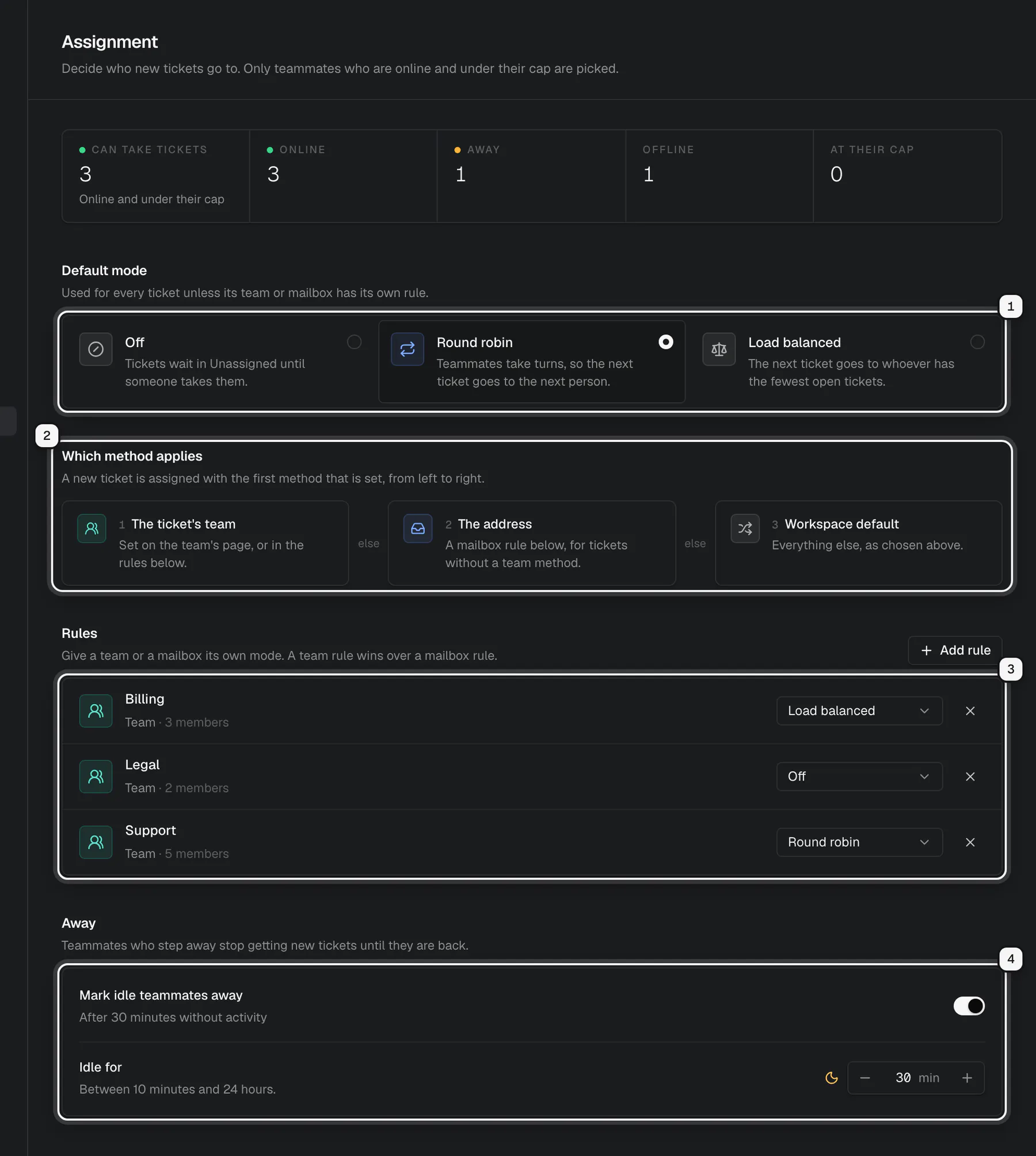
Task: Open Support mode dropdown showing Round robin
Action: click(x=859, y=842)
